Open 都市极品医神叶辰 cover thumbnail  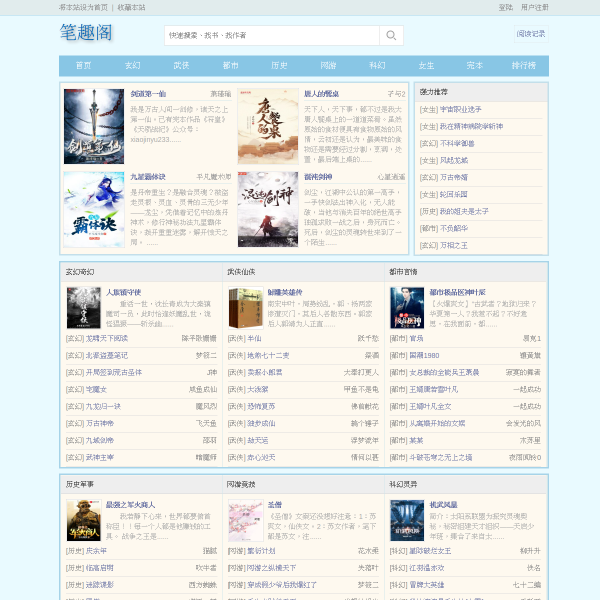(407, 308)
